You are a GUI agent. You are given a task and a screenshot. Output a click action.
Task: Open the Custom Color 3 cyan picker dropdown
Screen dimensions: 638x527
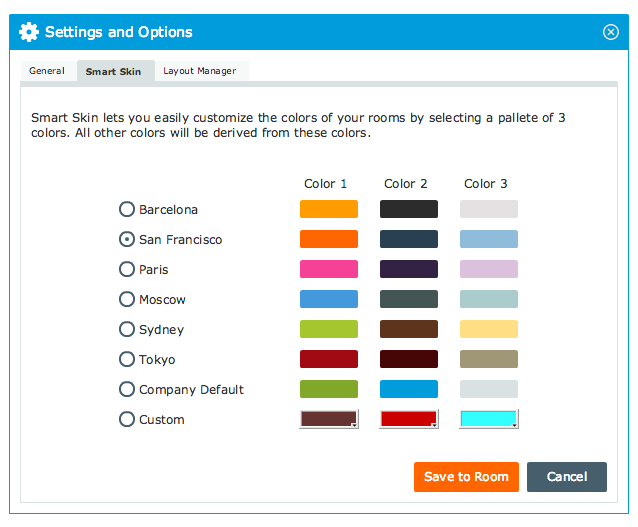pos(489,419)
